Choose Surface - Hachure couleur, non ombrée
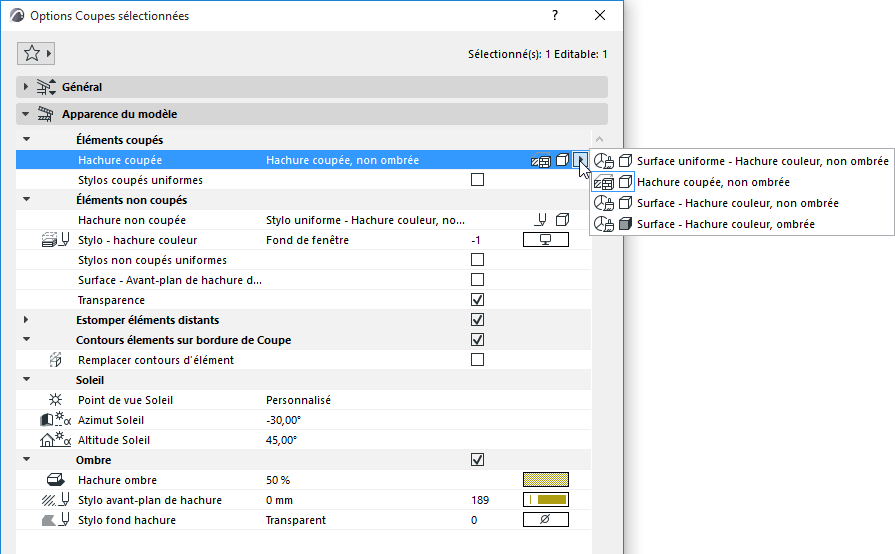Viewport: 895px width, 554px height. pos(741,203)
